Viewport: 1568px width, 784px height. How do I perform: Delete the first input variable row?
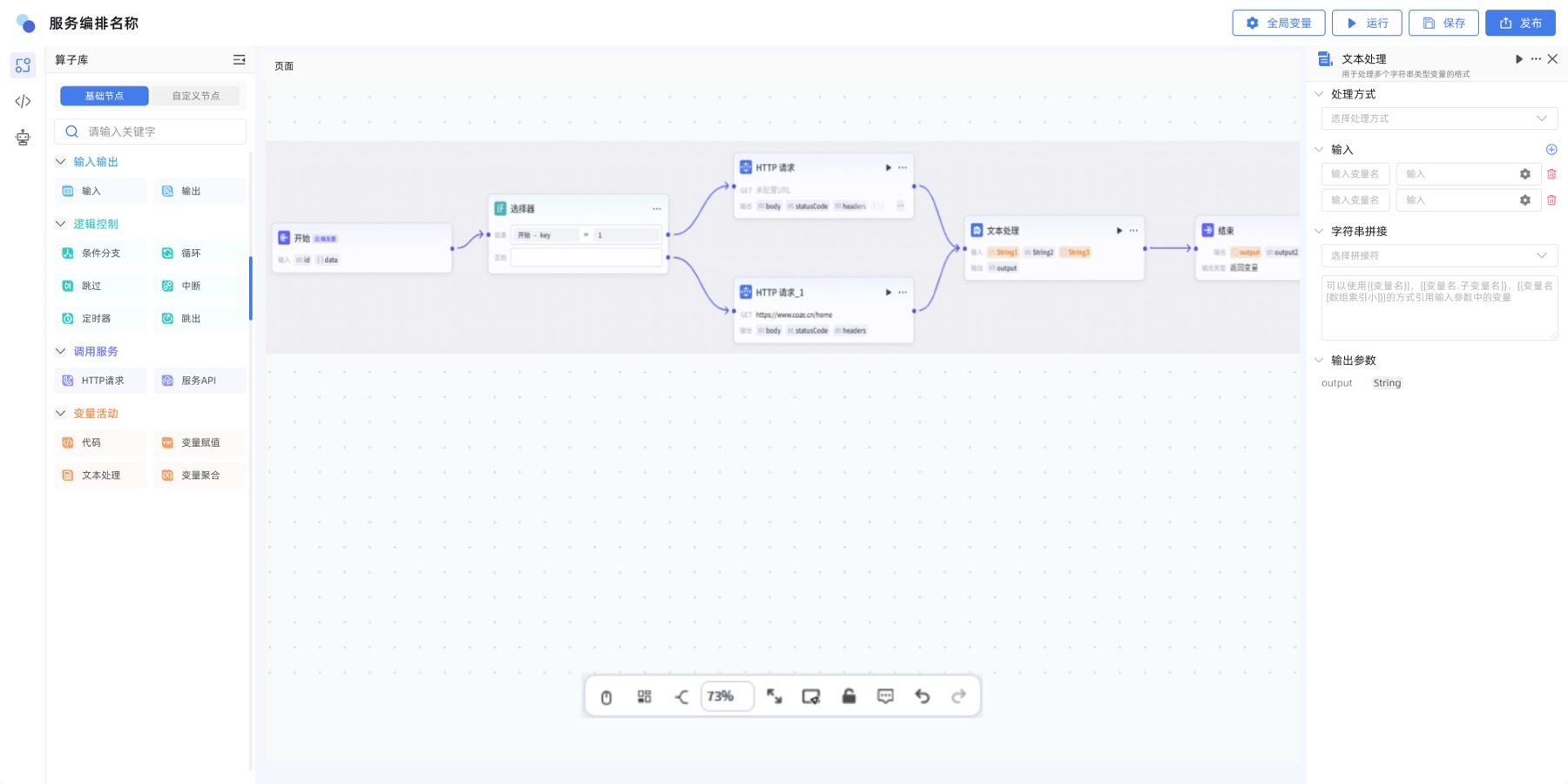tap(1551, 174)
